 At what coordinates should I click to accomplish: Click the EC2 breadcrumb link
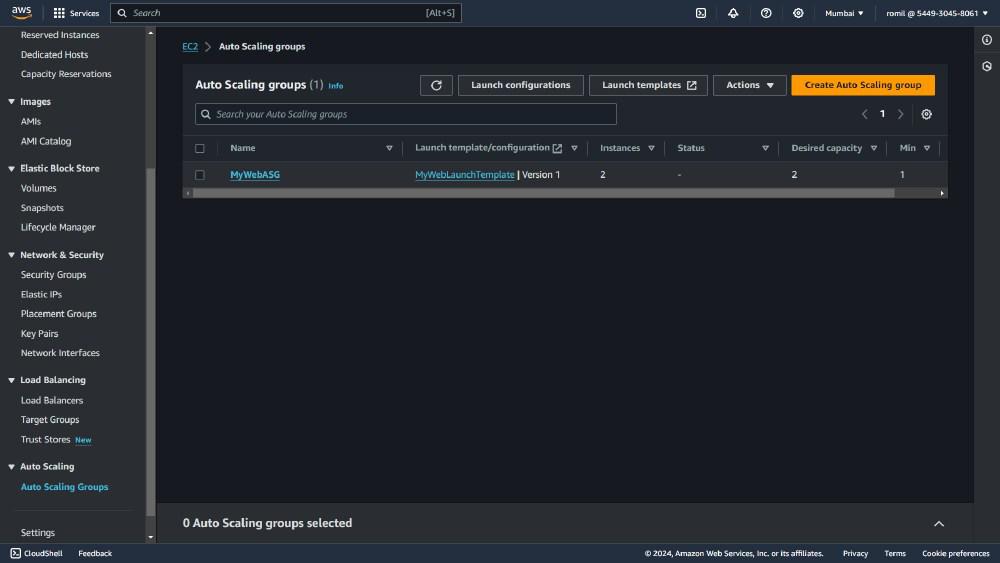pyautogui.click(x=190, y=47)
